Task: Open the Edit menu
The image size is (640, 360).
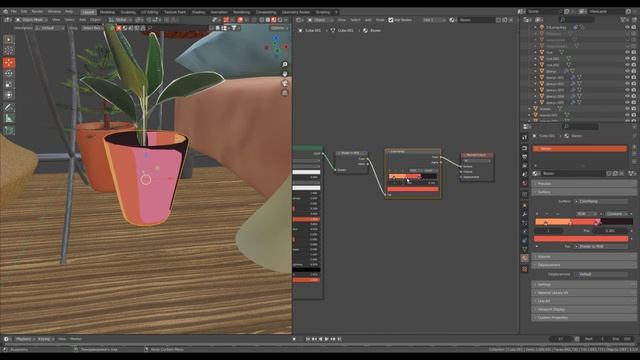Action: [x=24, y=12]
